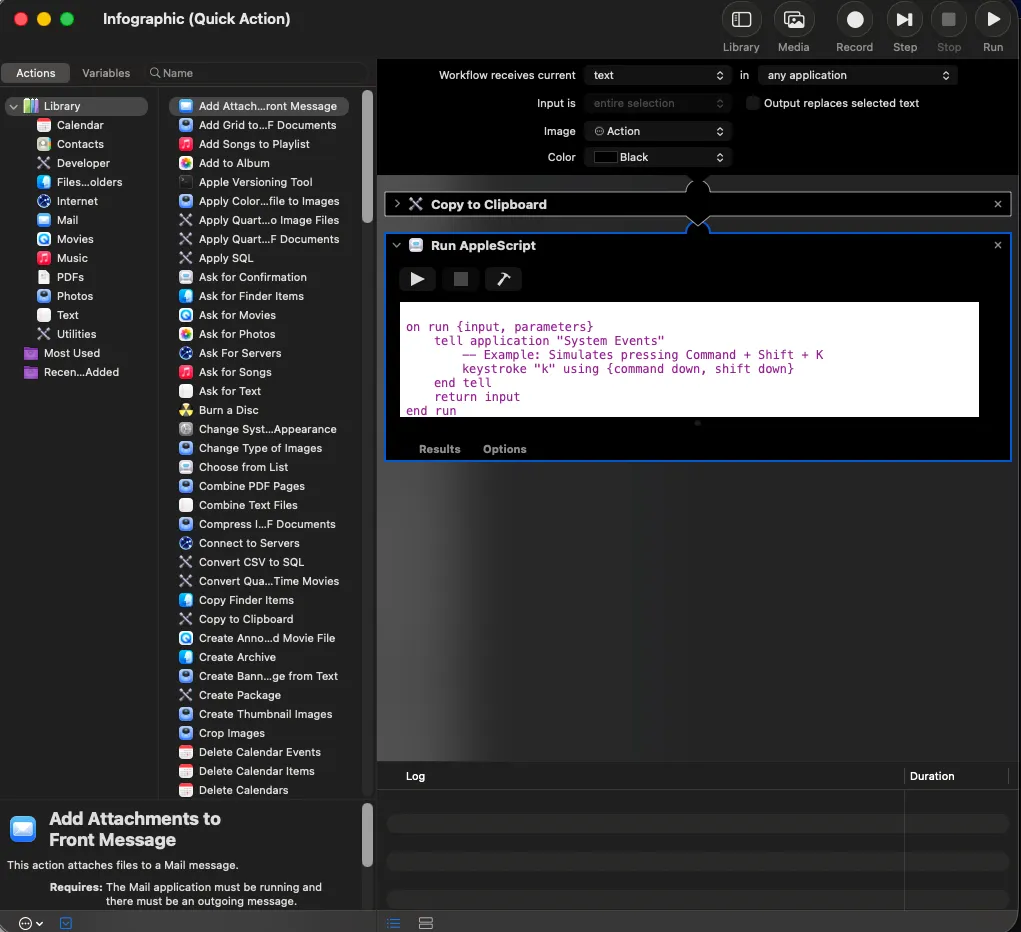This screenshot has width=1021, height=932.
Task: Toggle the description pane icon
Action: pos(66,923)
